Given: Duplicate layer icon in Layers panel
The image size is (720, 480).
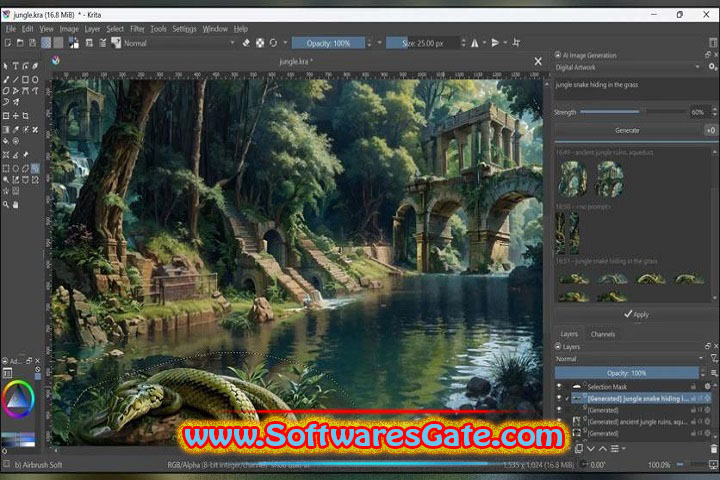Looking at the screenshot, I should point(579,448).
